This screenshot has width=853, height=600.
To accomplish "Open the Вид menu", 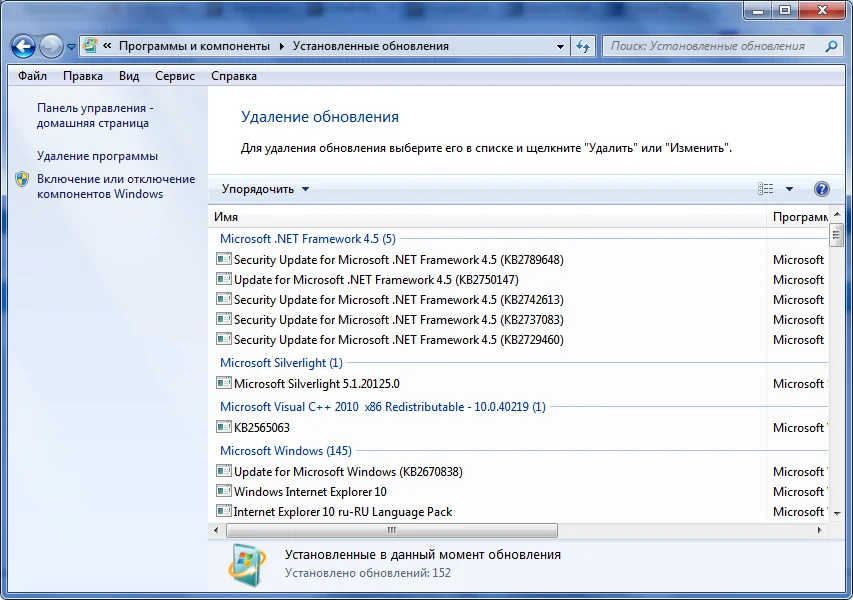I will tap(129, 76).
